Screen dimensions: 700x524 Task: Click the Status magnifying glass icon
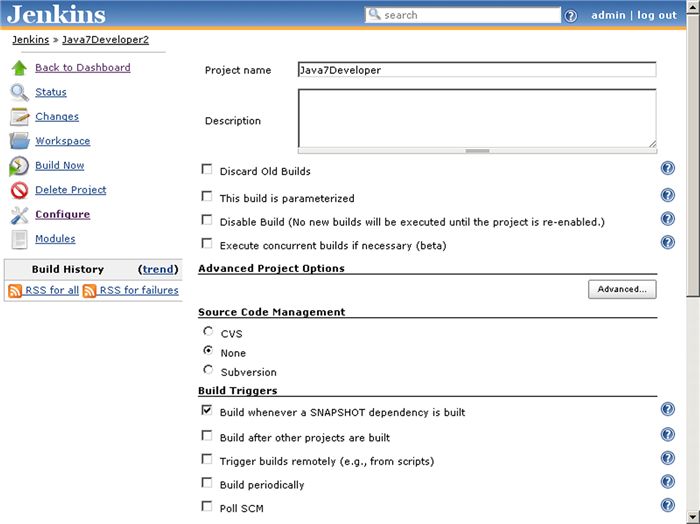pos(19,92)
